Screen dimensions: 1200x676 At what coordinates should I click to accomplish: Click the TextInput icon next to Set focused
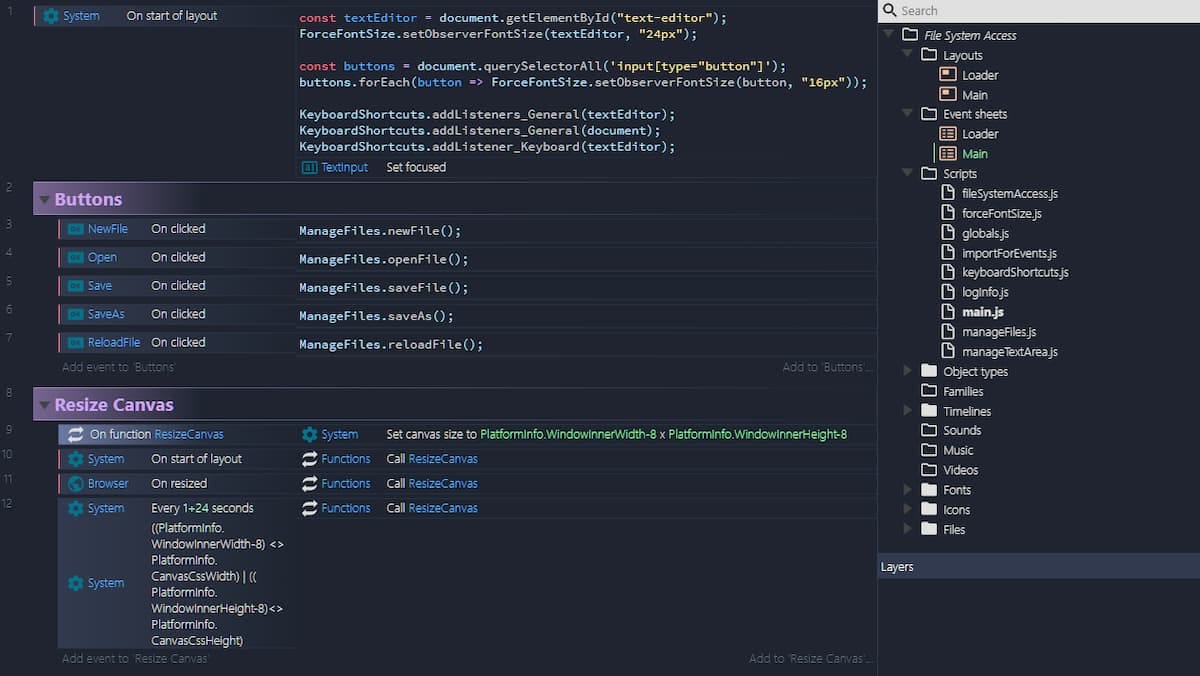(x=310, y=167)
